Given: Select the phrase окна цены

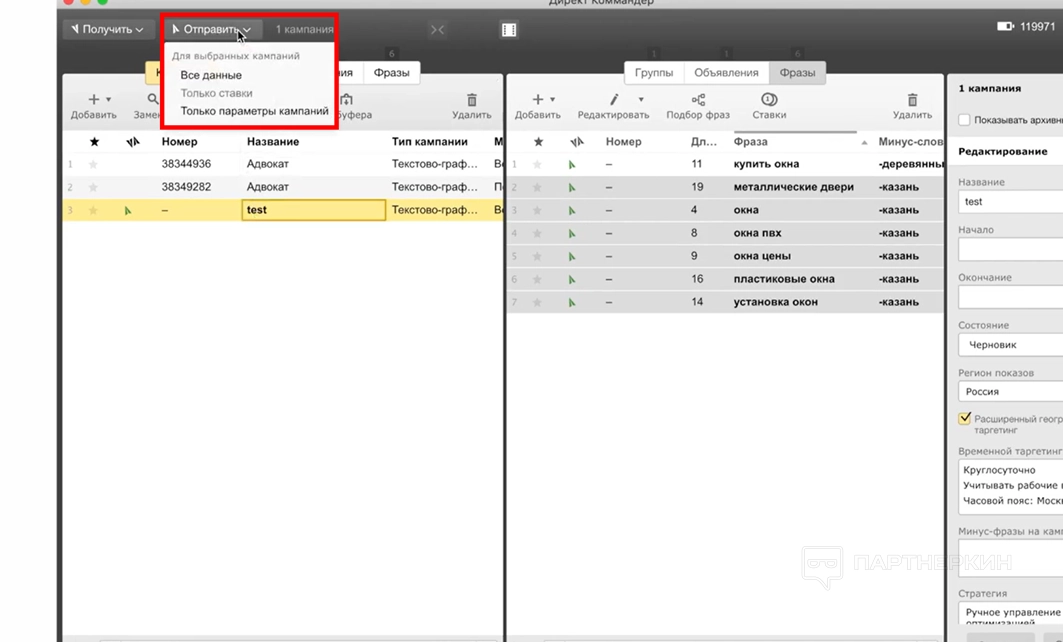Looking at the screenshot, I should tap(762, 256).
